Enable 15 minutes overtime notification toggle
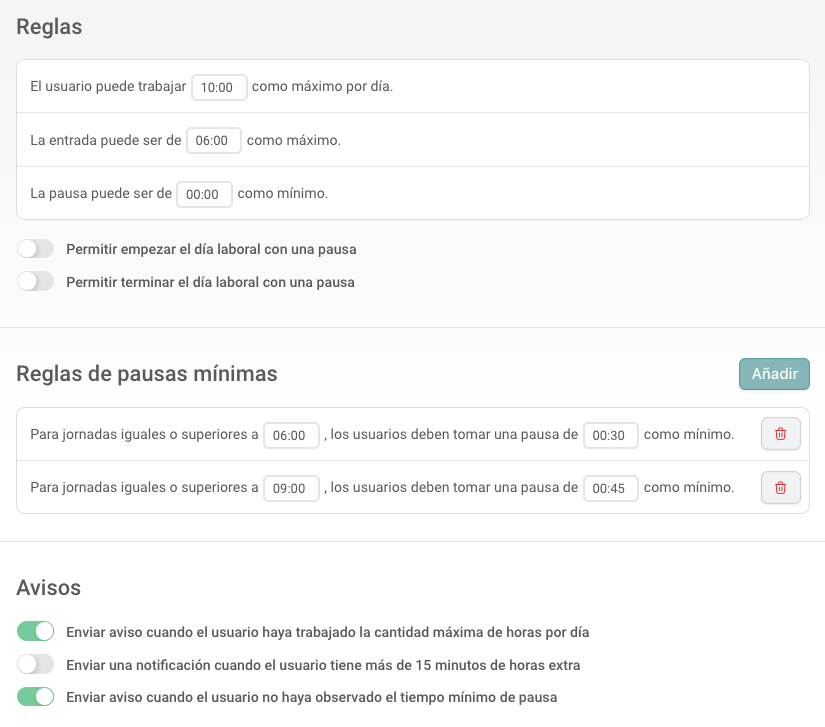Screen dimensions: 825x727 (36, 664)
